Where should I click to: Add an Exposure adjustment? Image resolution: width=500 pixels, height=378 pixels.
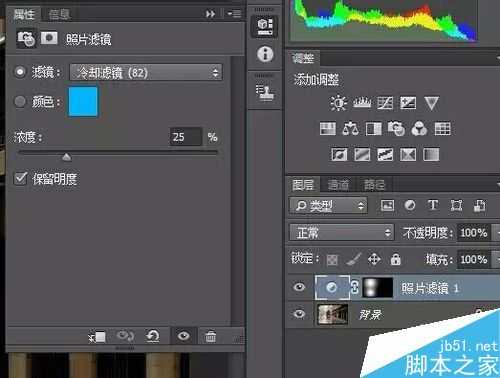coord(408,103)
